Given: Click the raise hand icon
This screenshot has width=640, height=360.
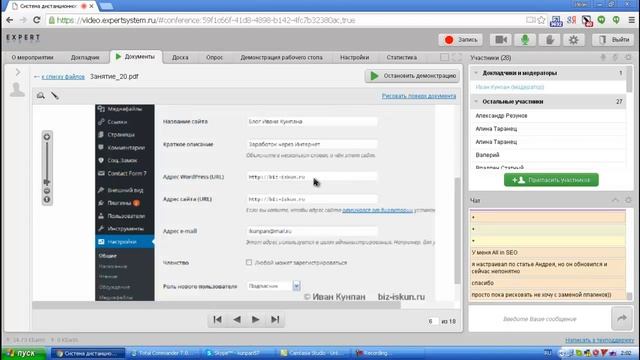Looking at the screenshot, I should pyautogui.click(x=549, y=40).
